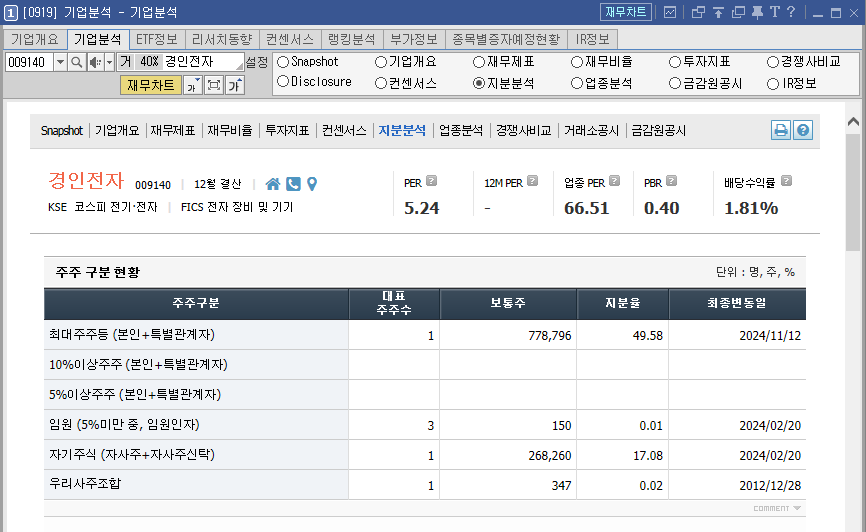This screenshot has height=532, width=866.
Task: Click the T font icon in title bar
Action: (x=774, y=12)
